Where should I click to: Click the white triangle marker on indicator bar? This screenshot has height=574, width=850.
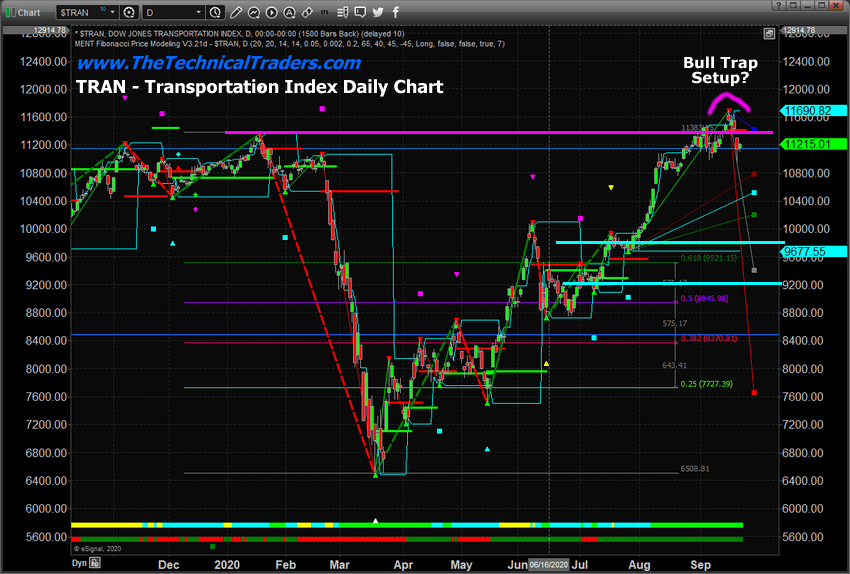click(375, 521)
